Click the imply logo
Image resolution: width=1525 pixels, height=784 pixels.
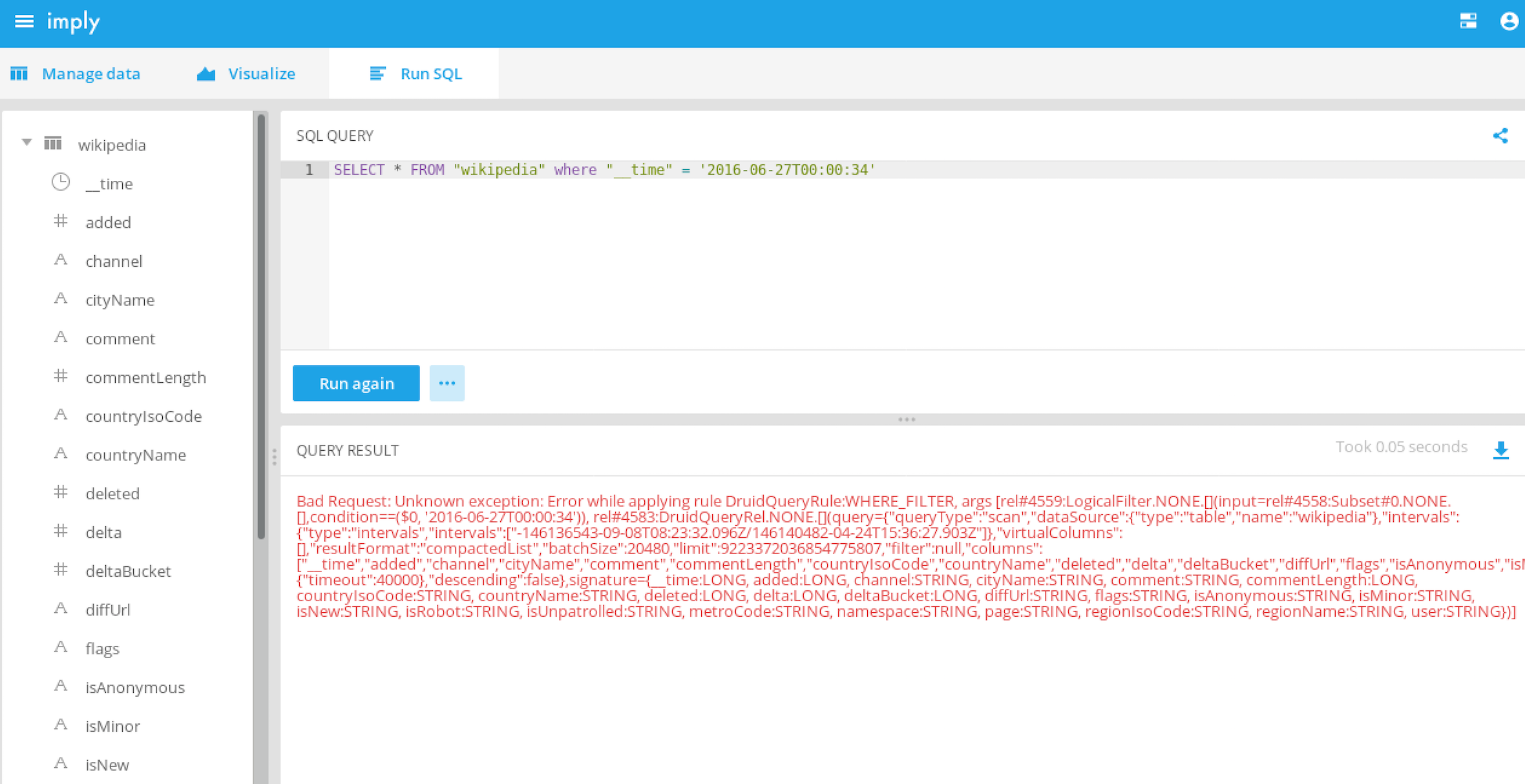pyautogui.click(x=73, y=22)
